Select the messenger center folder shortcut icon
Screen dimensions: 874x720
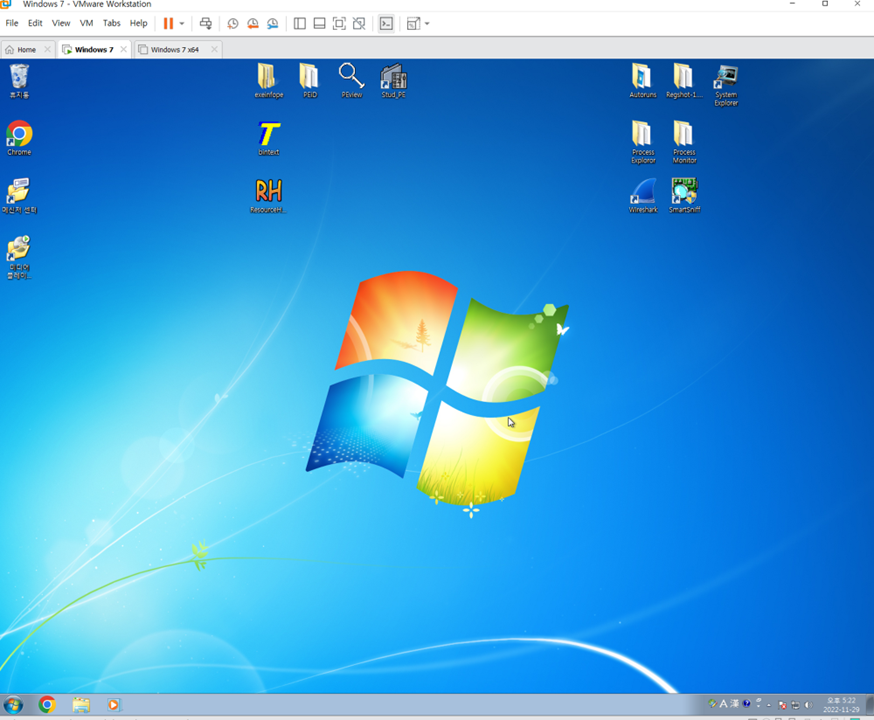(19, 196)
